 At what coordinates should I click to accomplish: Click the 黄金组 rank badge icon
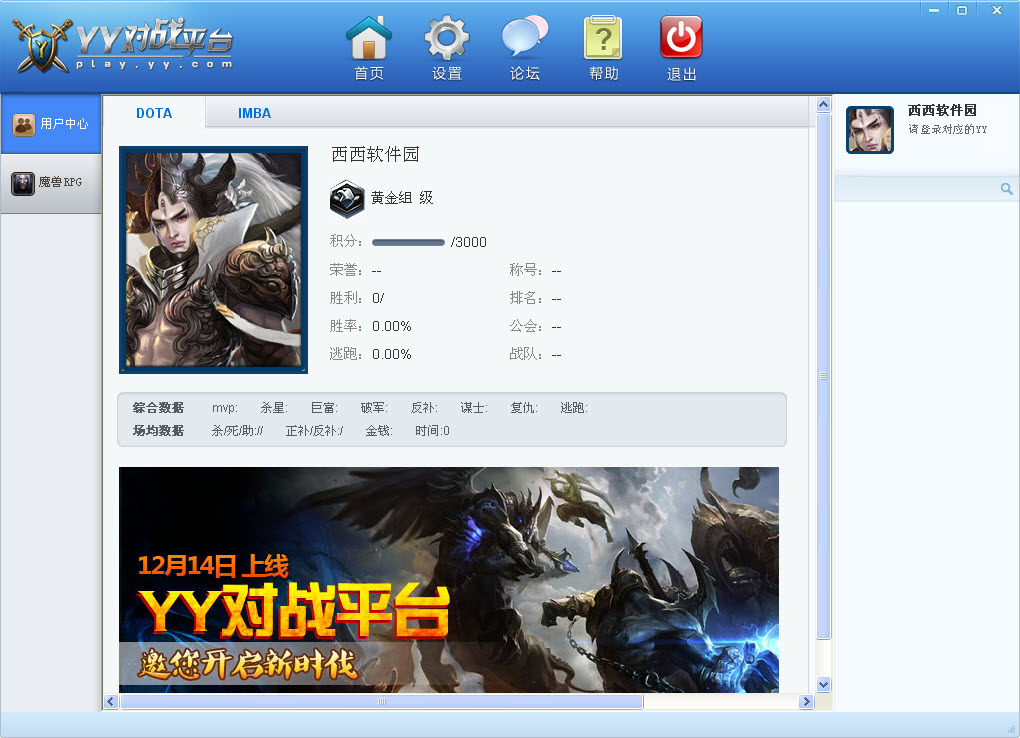click(347, 198)
